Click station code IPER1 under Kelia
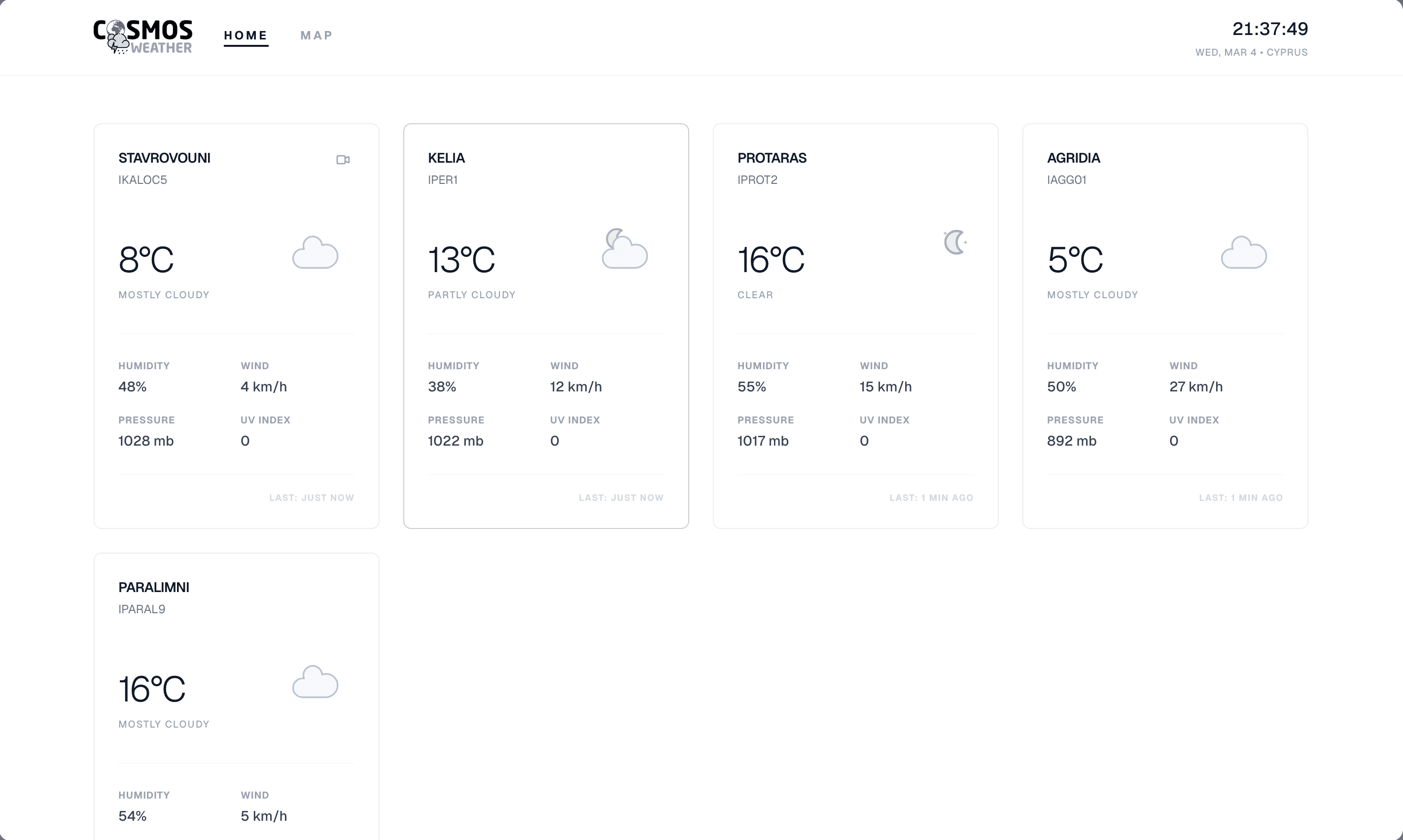The image size is (1403, 840). pyautogui.click(x=443, y=180)
